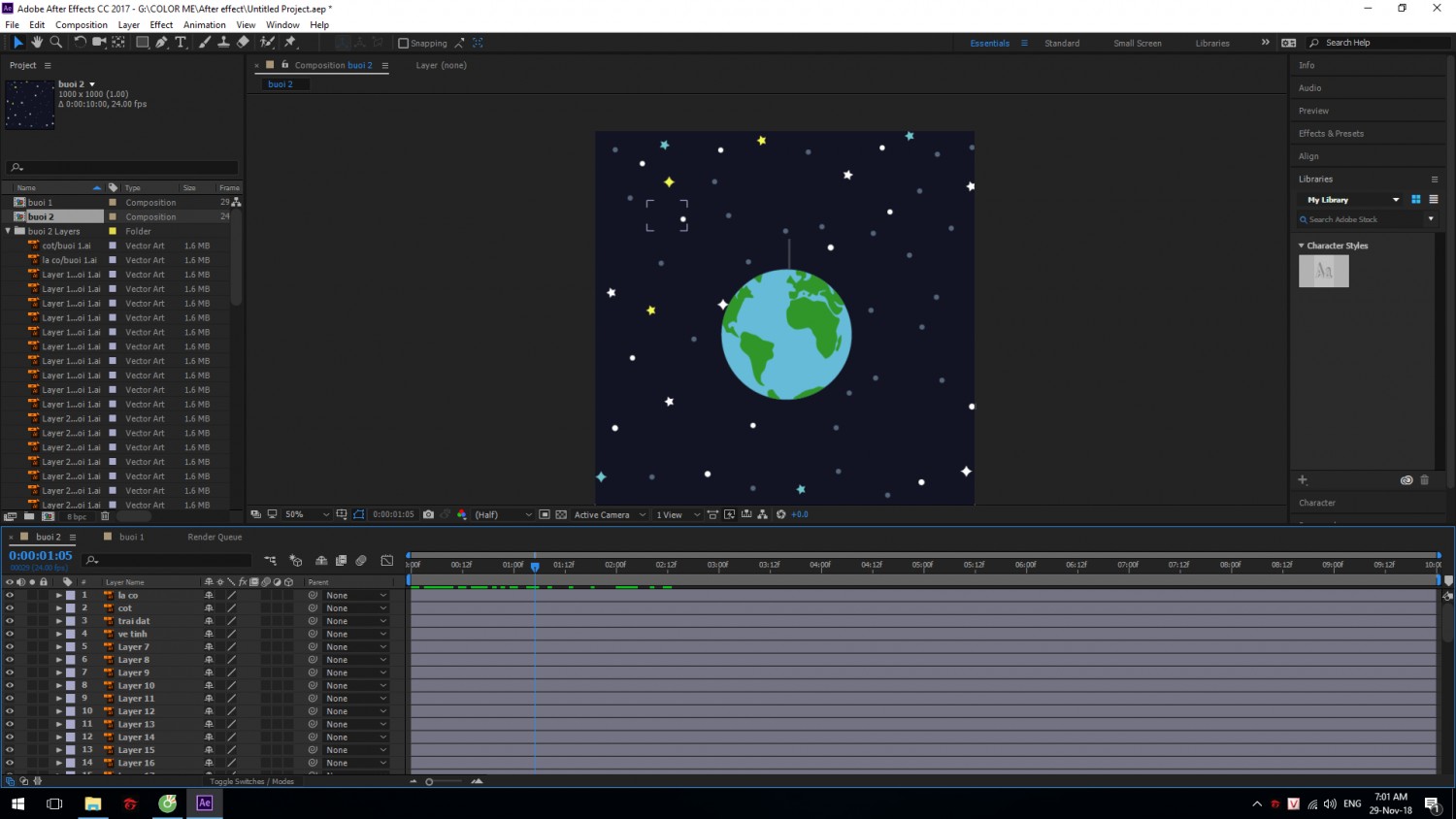Select the Eraser tool
Image resolution: width=1456 pixels, height=819 pixels.
(x=243, y=43)
